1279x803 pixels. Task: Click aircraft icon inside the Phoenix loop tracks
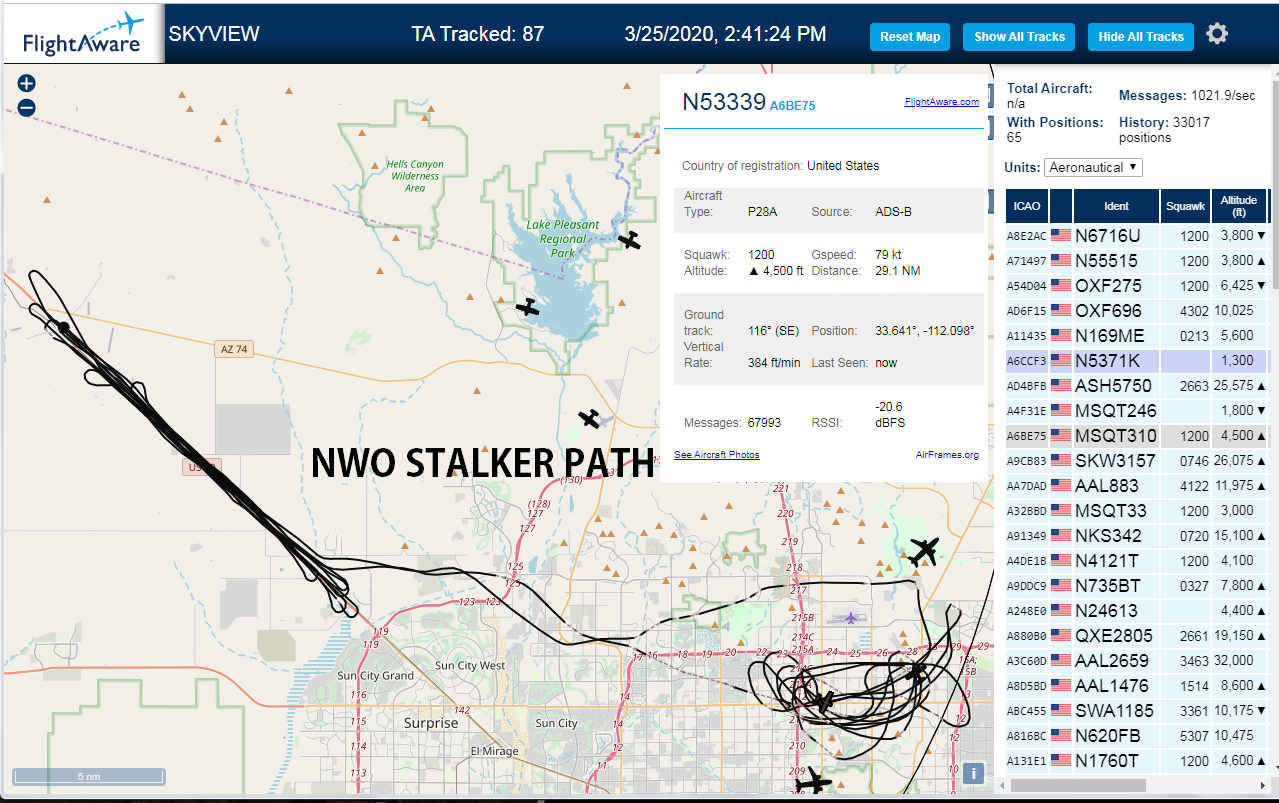pos(824,702)
